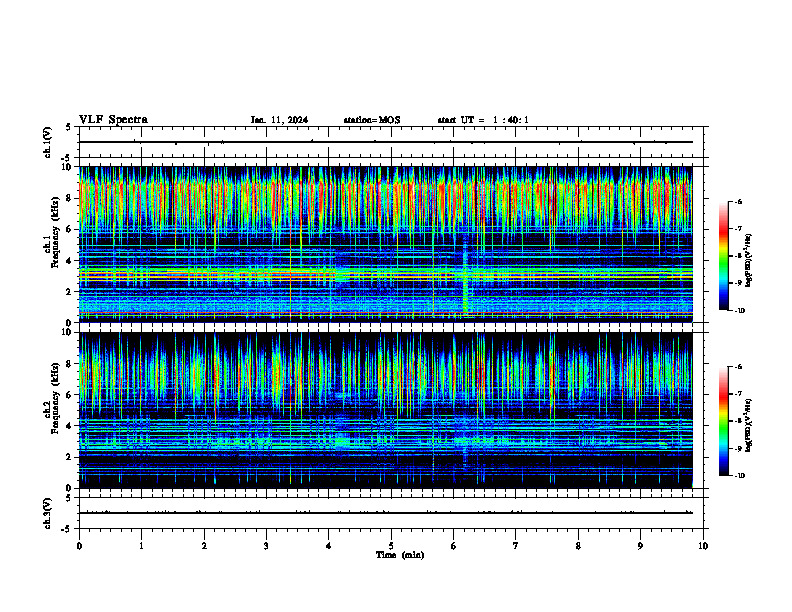The image size is (792, 612).
Task: Click time axis tick label "7"
Action: [516, 546]
